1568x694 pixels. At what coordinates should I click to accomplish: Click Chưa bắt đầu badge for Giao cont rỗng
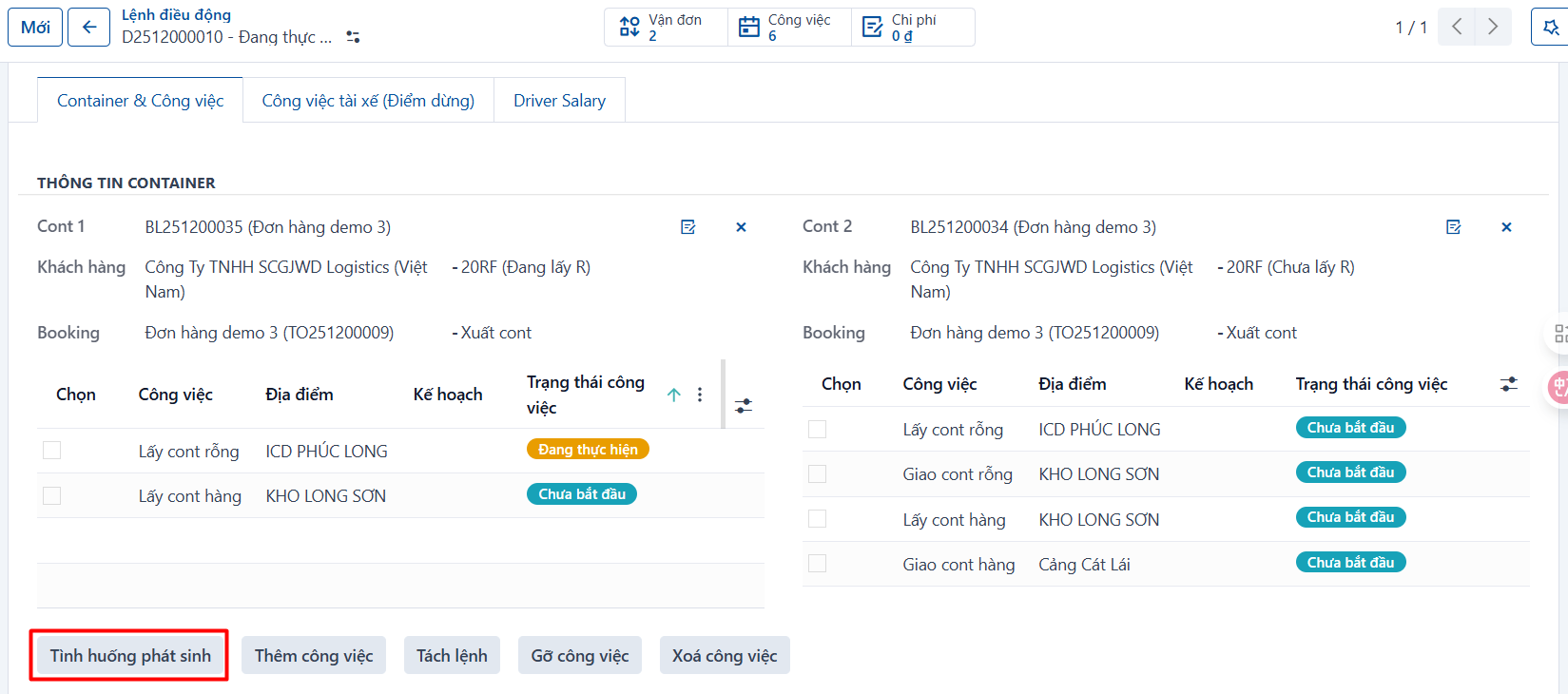pos(1350,472)
